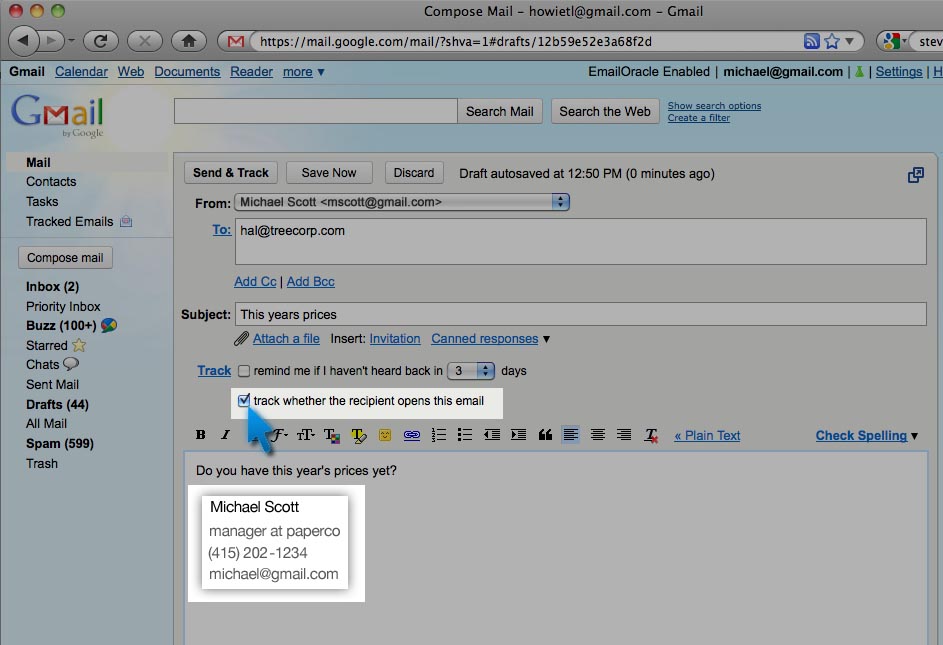Uncheck track whether recipient opens email
The image size is (943, 645).
pyautogui.click(x=244, y=401)
